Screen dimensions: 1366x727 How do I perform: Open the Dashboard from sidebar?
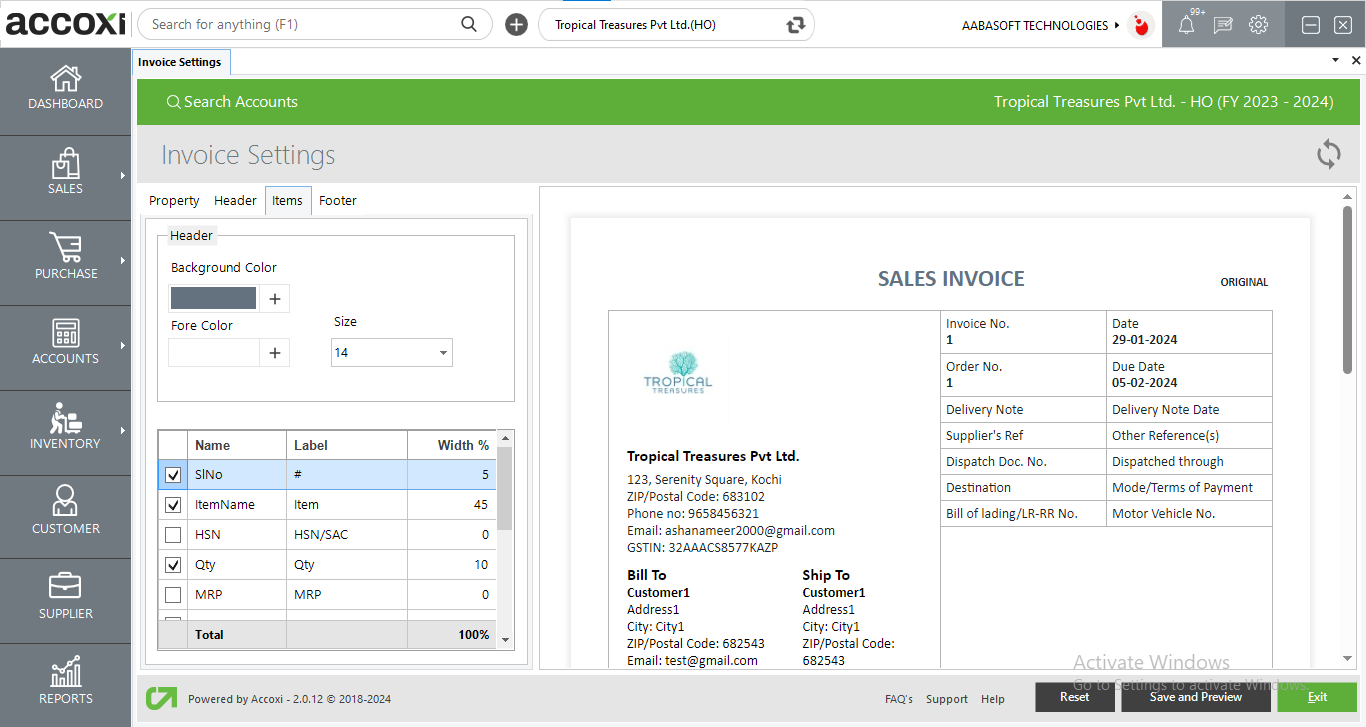65,88
